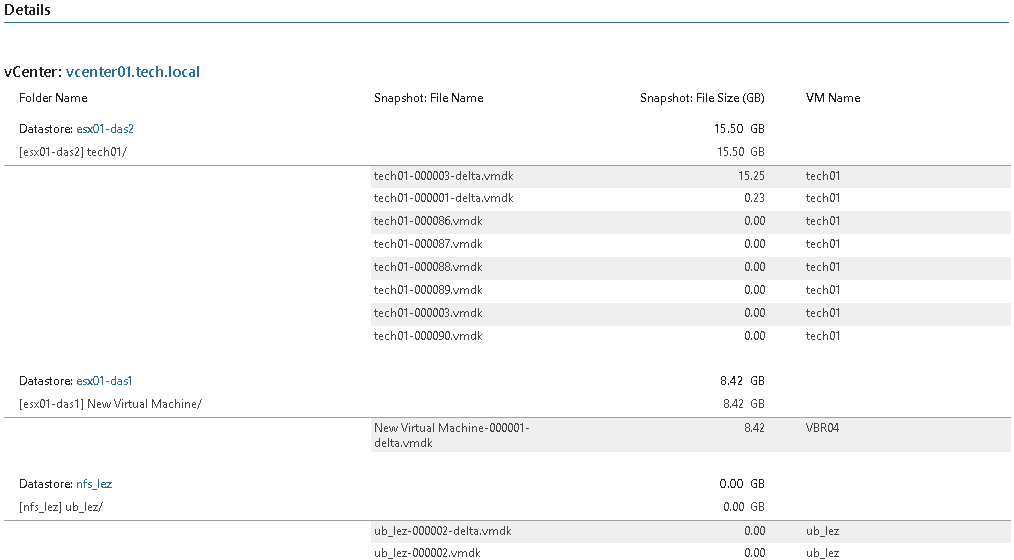
Task: Select the tech01-000001-delta.vmdk row
Action: pos(691,199)
